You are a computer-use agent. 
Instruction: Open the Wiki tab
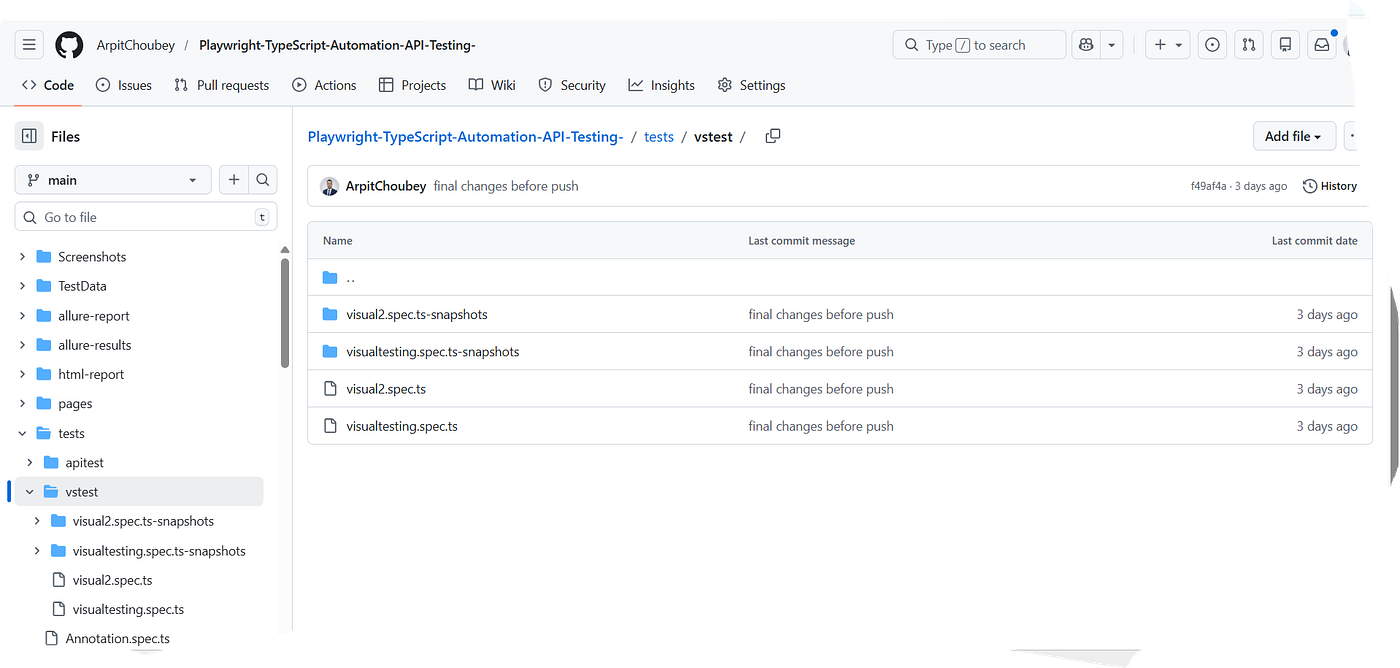coord(492,85)
